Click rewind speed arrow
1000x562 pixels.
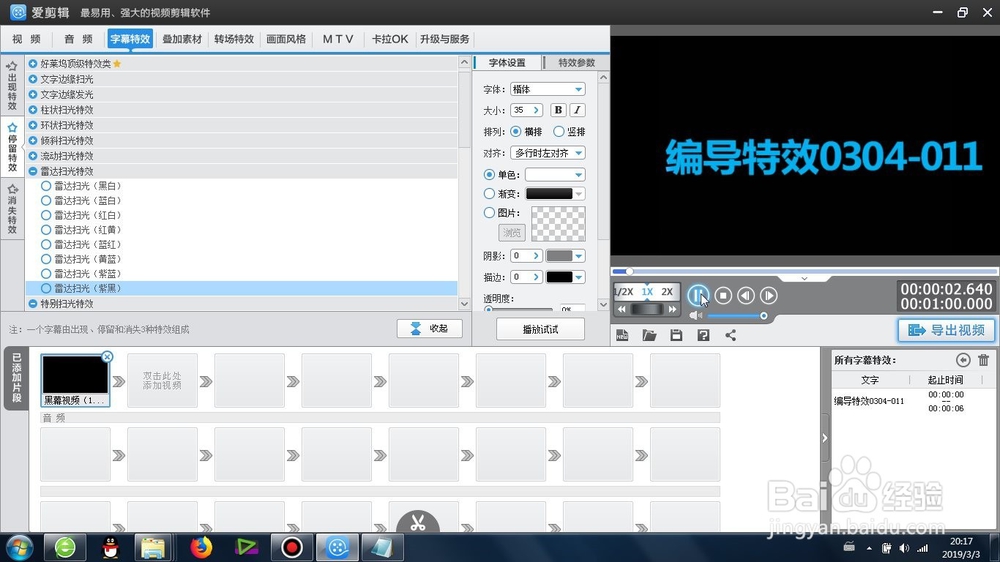click(622, 309)
